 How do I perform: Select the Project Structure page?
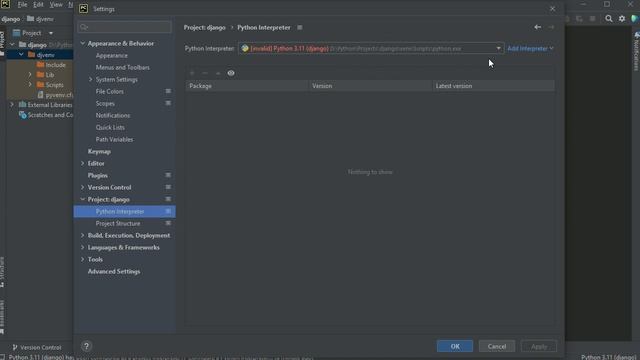tap(118, 223)
